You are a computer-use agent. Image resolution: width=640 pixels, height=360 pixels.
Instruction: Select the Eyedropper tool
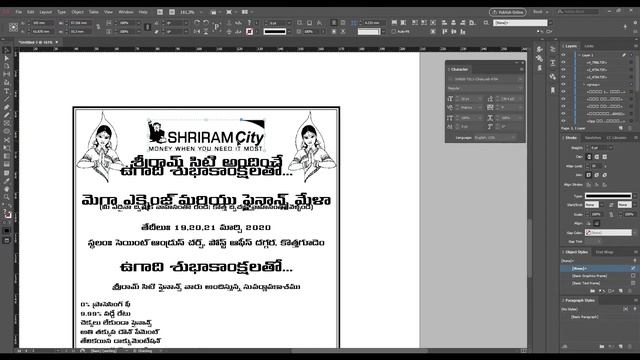[7, 181]
